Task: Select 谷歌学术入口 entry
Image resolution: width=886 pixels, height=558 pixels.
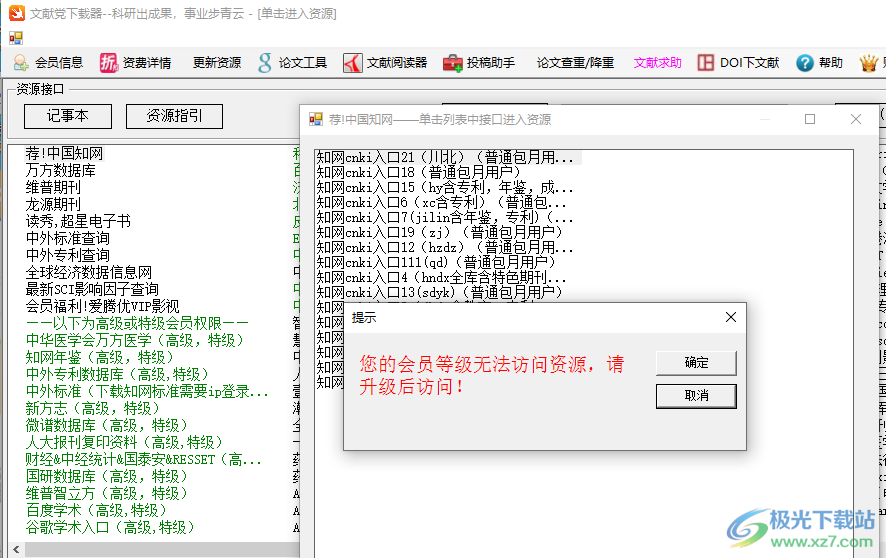Action: (110, 527)
